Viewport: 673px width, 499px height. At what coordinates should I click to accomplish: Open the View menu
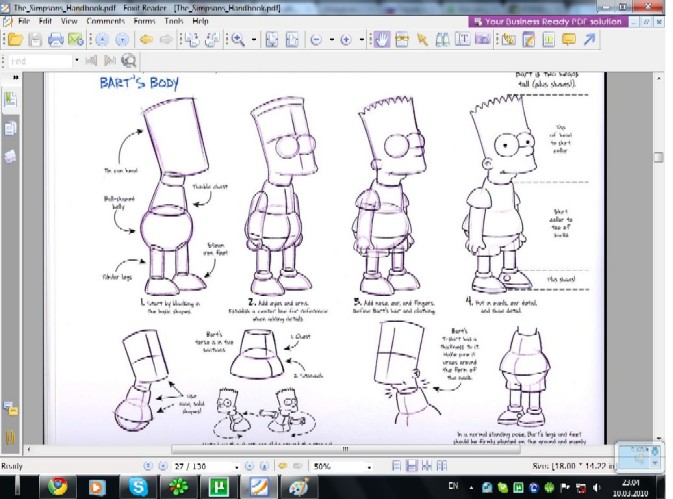click(69, 21)
